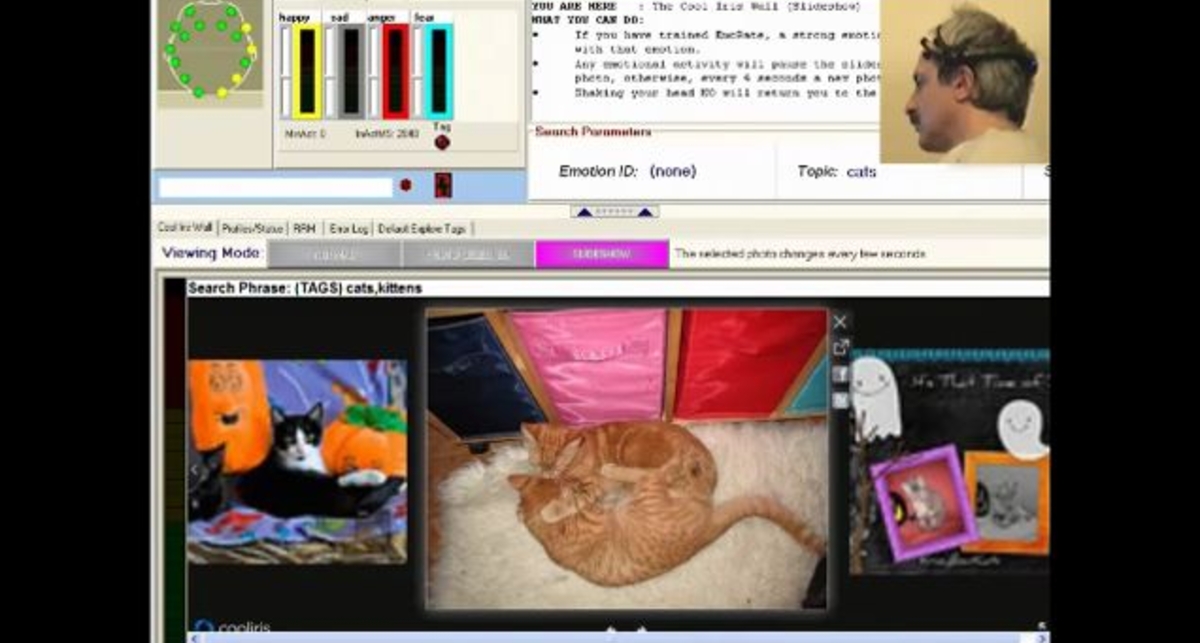Adjust the happy emotion slider

coord(286,72)
